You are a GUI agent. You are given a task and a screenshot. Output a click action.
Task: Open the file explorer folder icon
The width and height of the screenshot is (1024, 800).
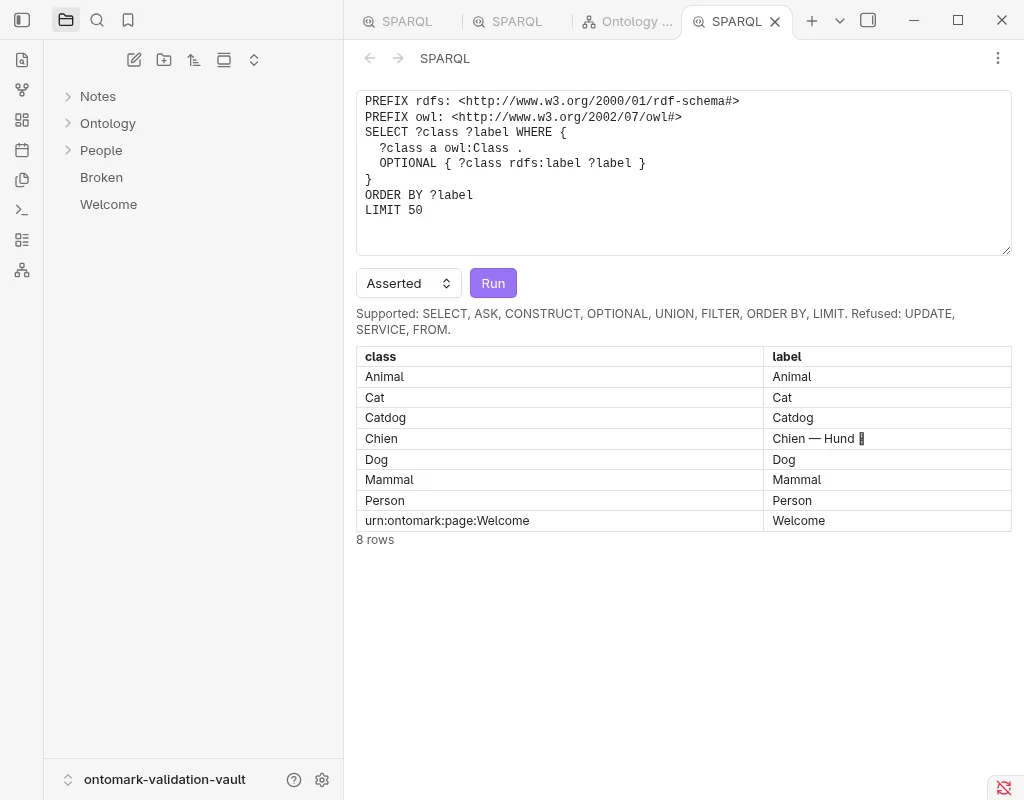pyautogui.click(x=66, y=20)
